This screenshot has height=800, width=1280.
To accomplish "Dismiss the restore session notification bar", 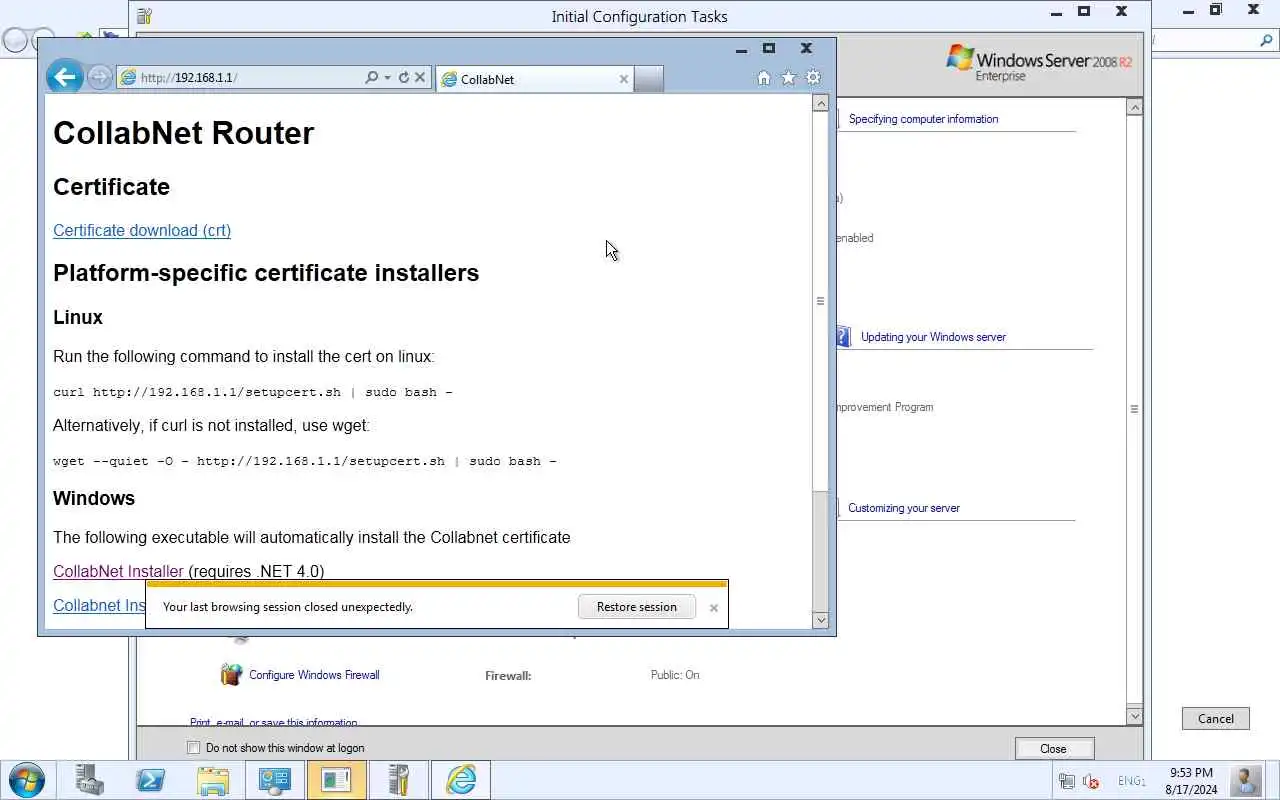I will [x=714, y=607].
